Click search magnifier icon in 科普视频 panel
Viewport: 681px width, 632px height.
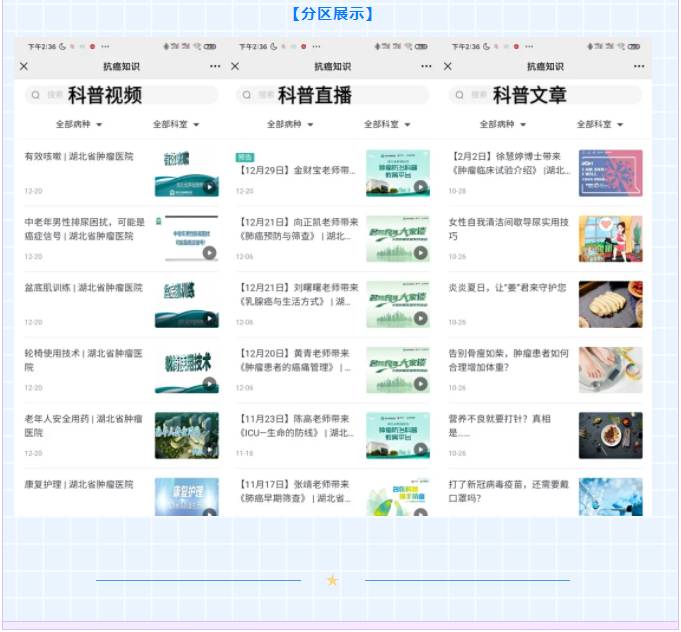pos(37,95)
